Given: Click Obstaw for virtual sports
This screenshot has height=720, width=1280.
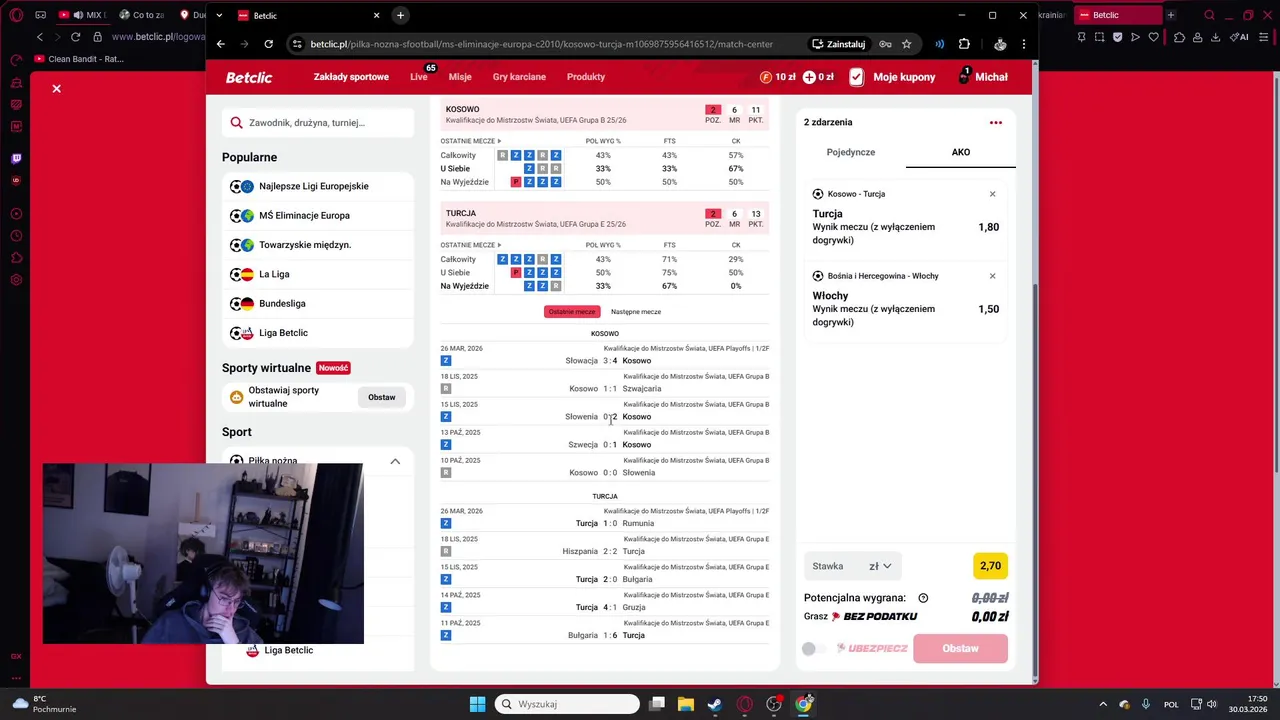Looking at the screenshot, I should pos(382,397).
